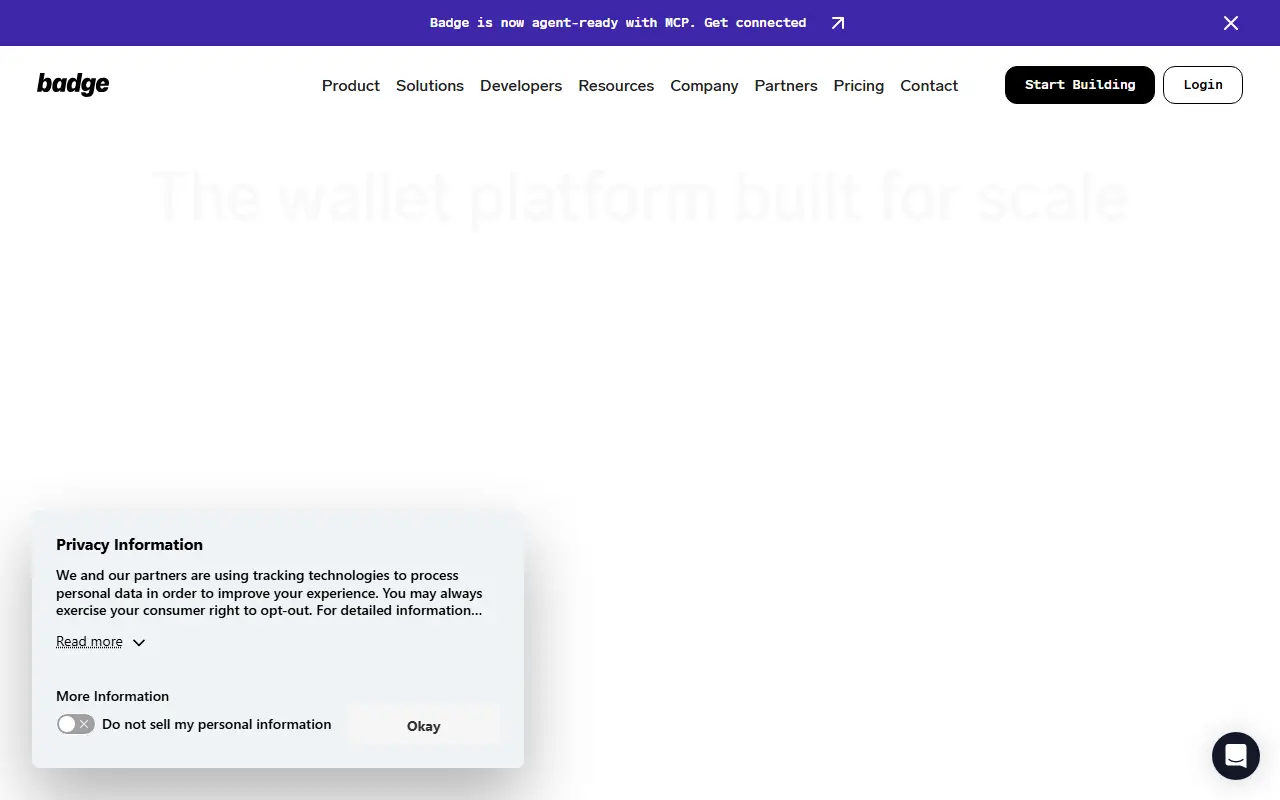Open the Resources menu
Viewport: 1280px width, 800px height.
point(616,86)
